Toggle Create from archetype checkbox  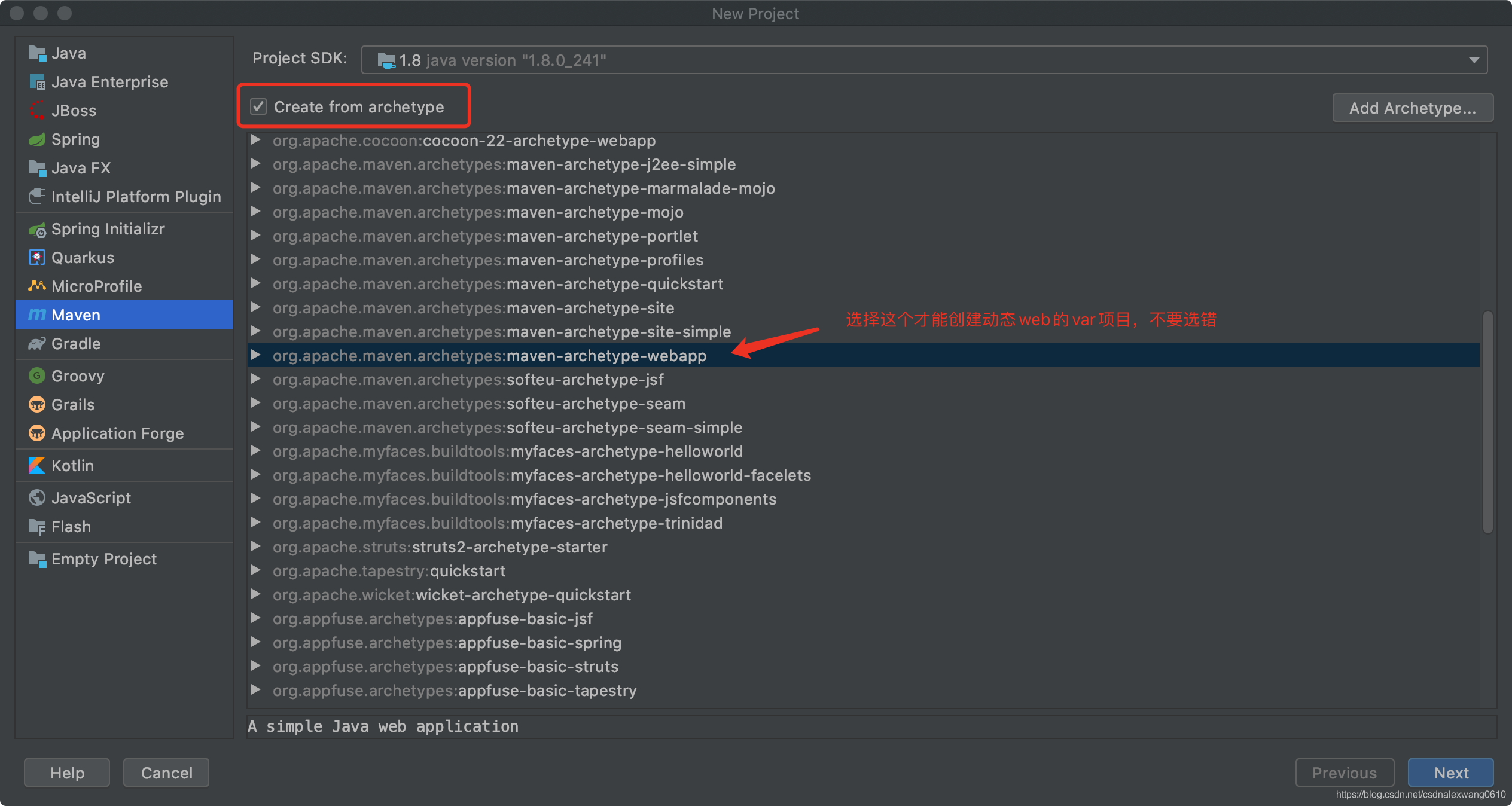pyautogui.click(x=257, y=107)
